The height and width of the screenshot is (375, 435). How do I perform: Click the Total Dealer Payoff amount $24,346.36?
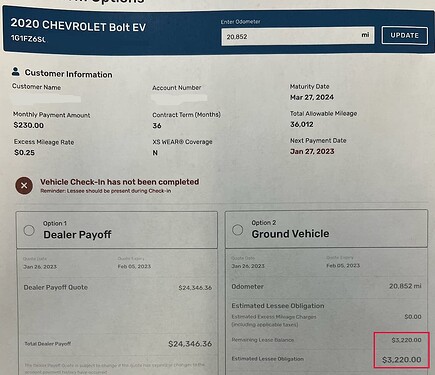pos(190,344)
